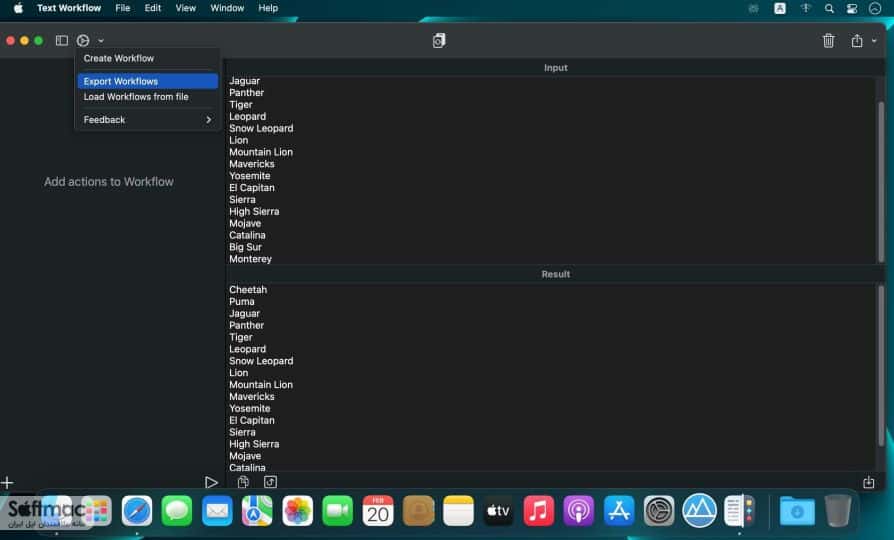Open the Help menu

(x=268, y=8)
